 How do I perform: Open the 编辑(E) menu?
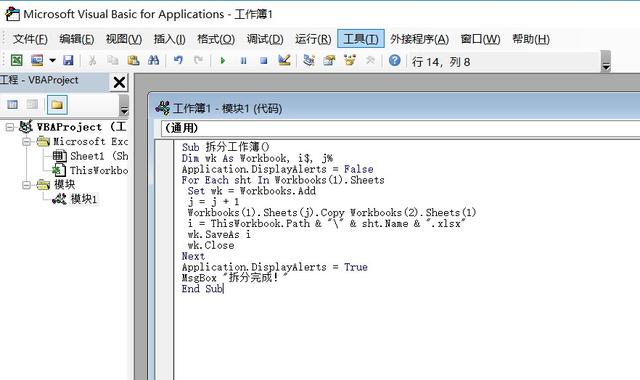[x=76, y=39]
